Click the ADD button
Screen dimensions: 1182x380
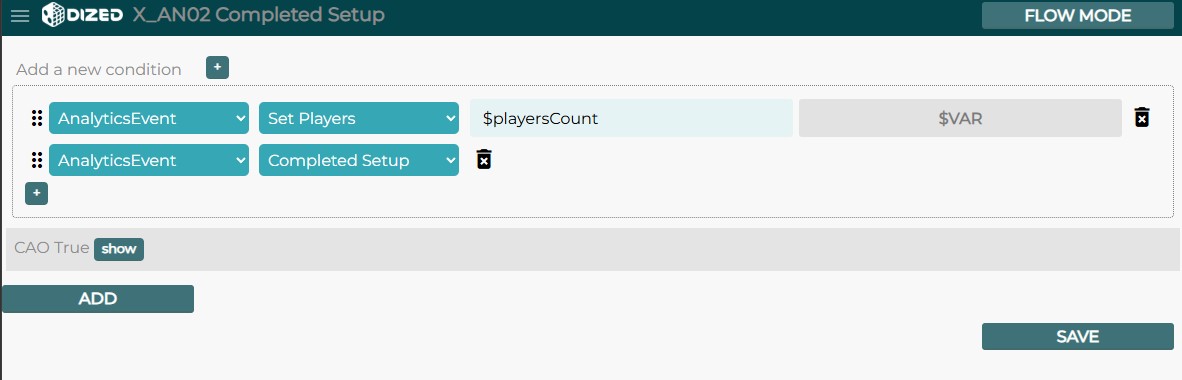click(98, 299)
